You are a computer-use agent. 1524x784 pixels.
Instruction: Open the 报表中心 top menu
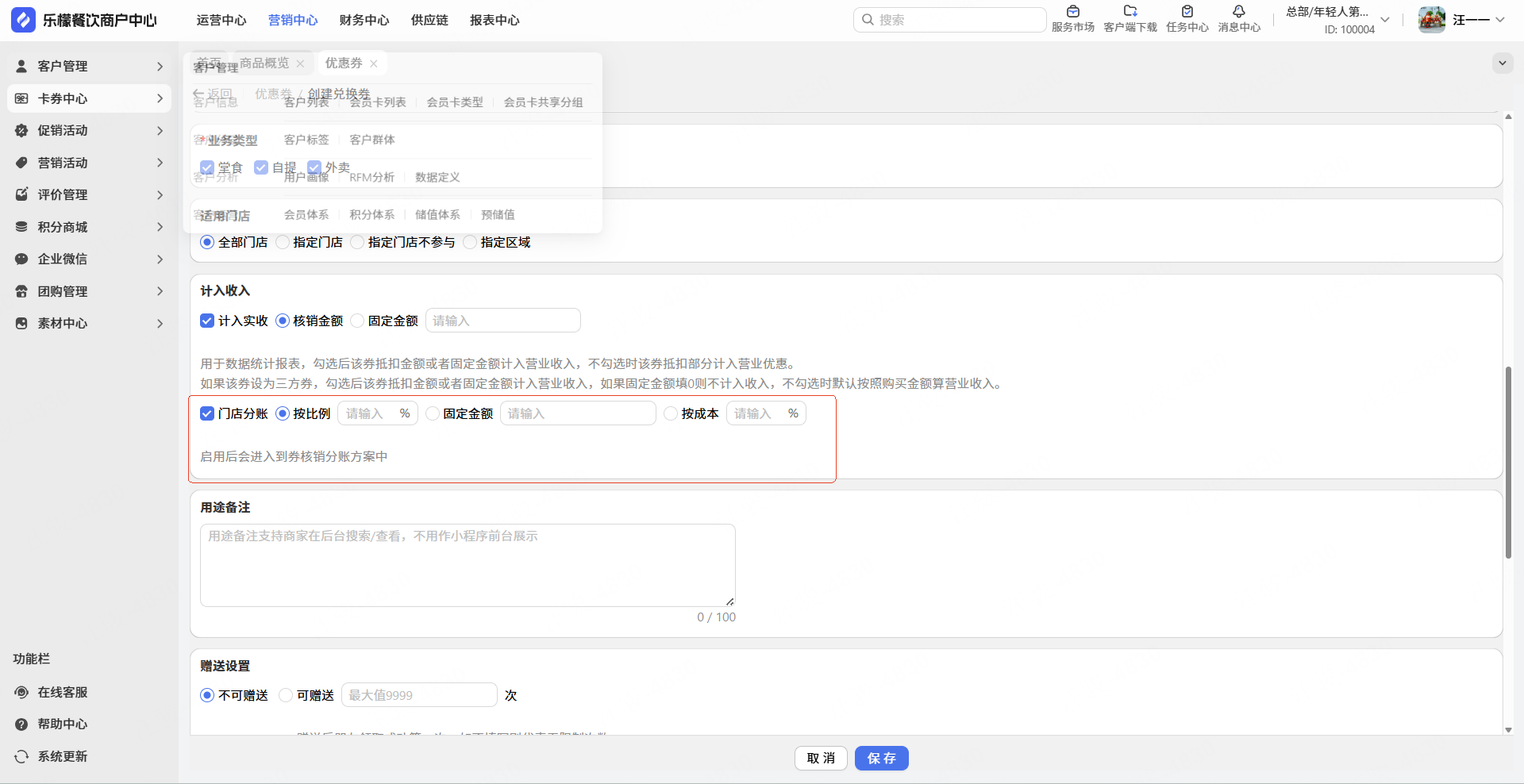[495, 21]
